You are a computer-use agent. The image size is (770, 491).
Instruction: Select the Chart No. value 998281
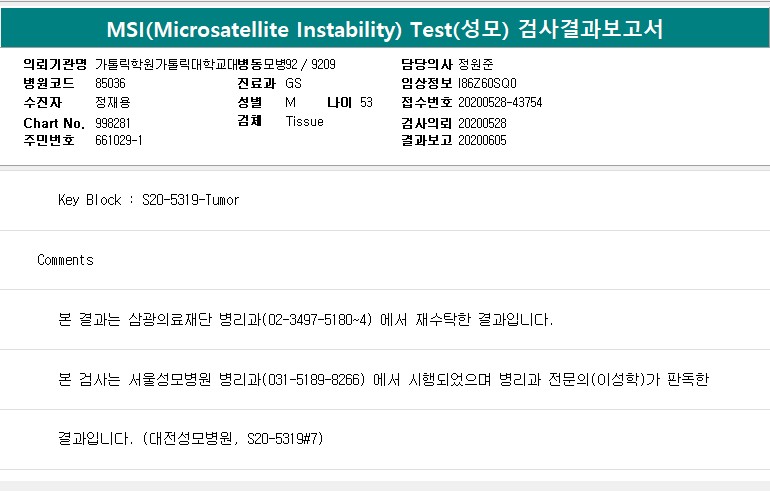tap(112, 122)
